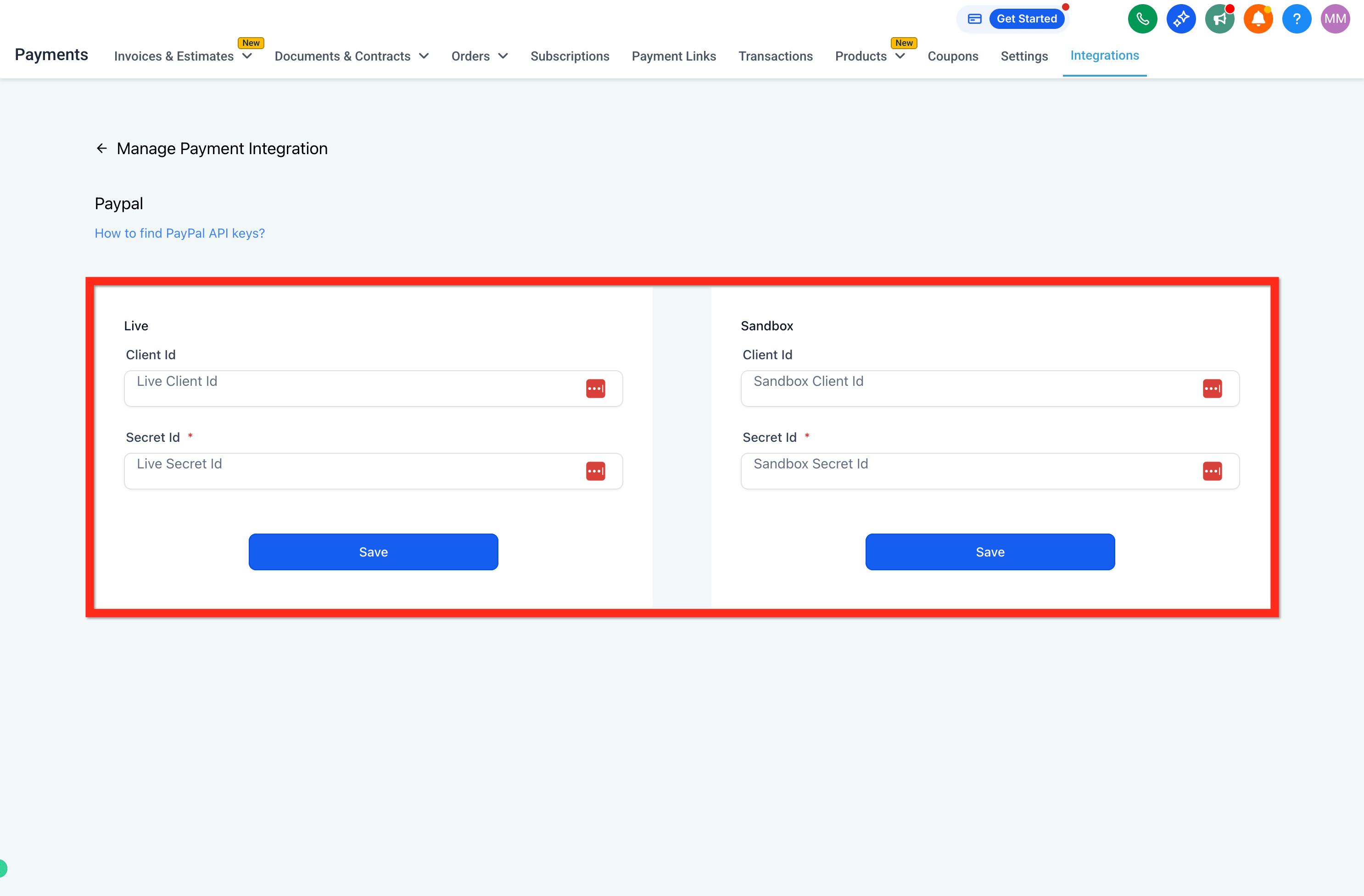
Task: Click password manager icon in Live Client Id field
Action: click(x=595, y=389)
